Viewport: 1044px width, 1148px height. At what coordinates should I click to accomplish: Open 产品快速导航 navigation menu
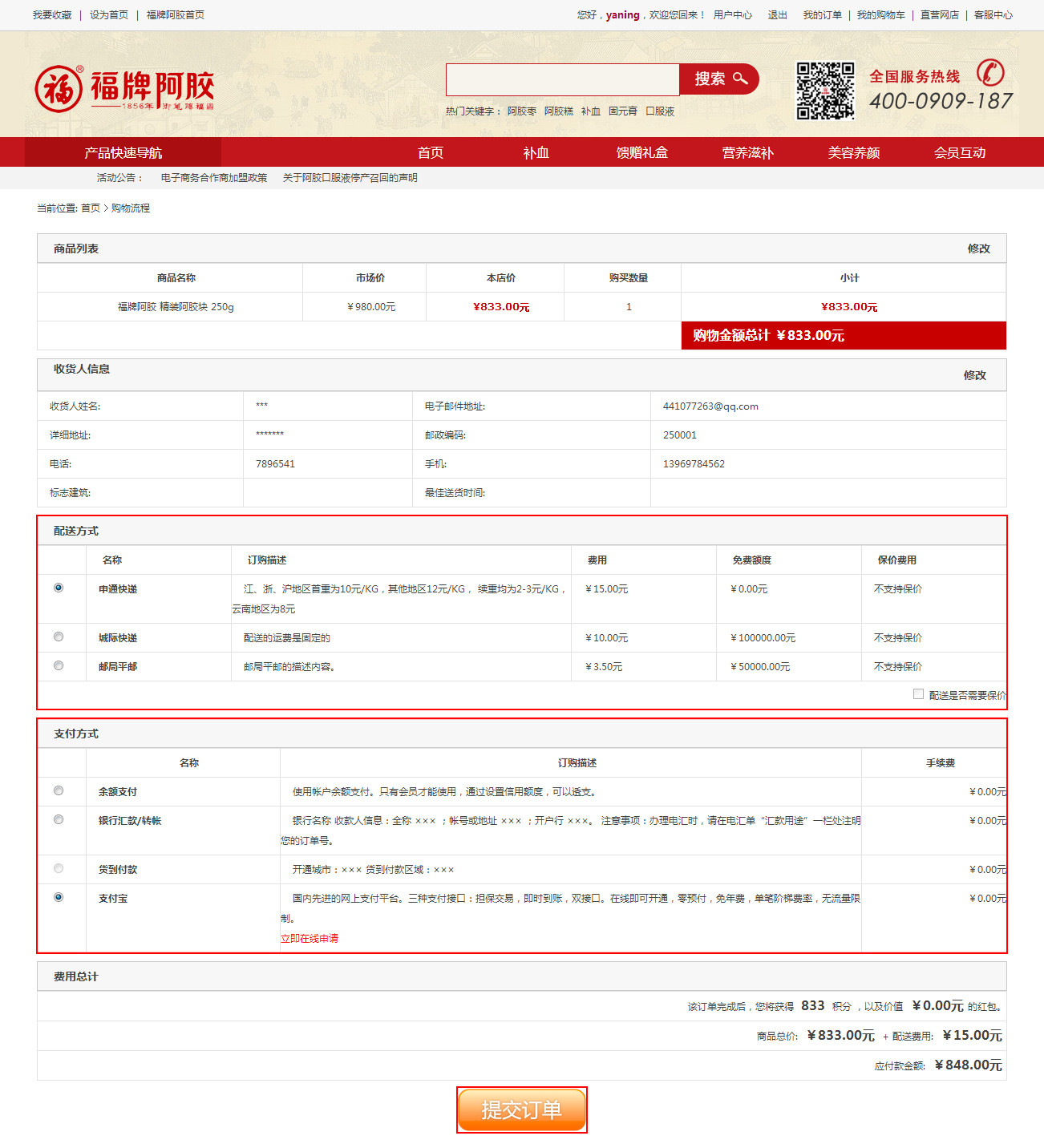pos(123,152)
